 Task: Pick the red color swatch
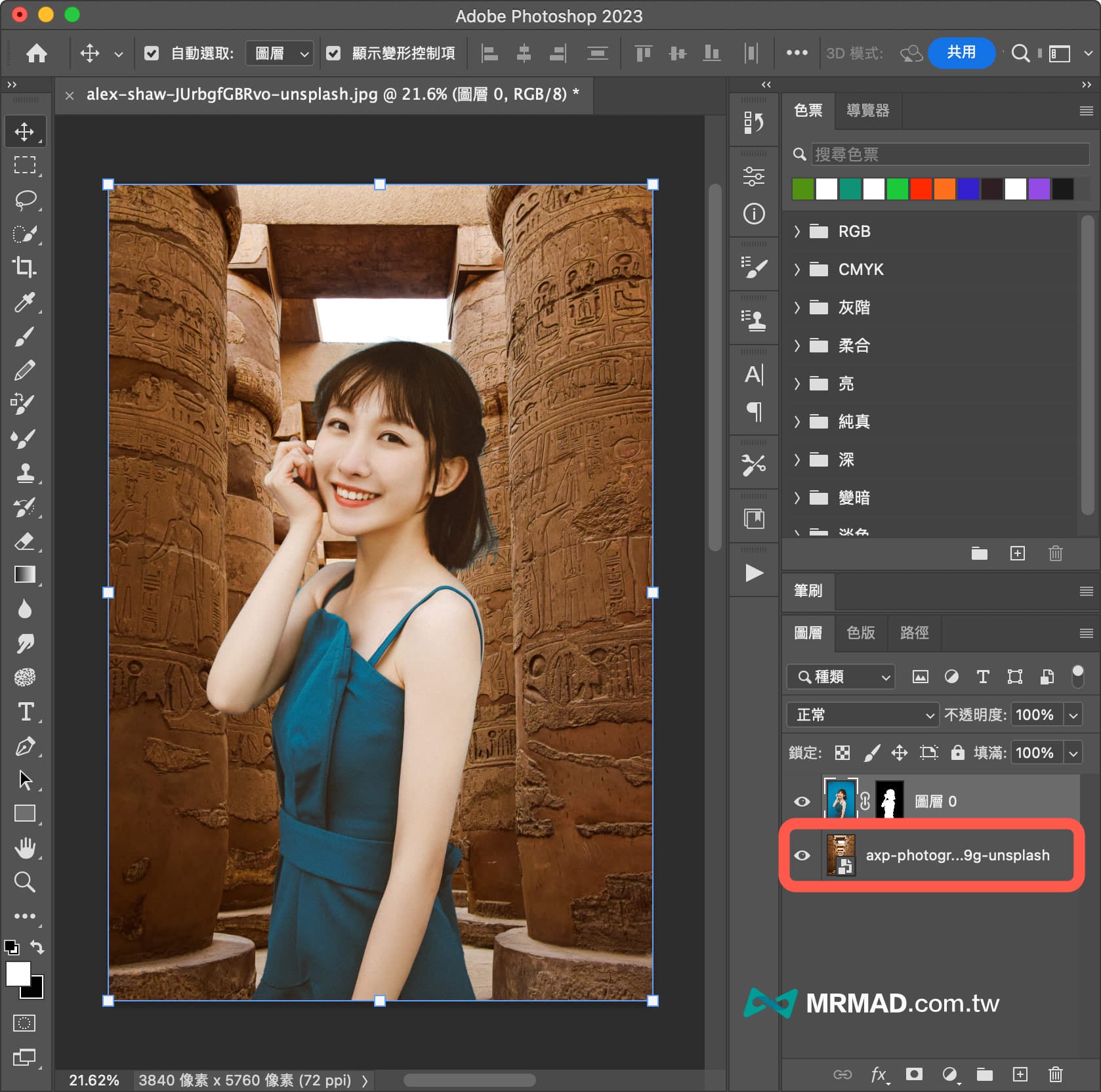tap(921, 189)
